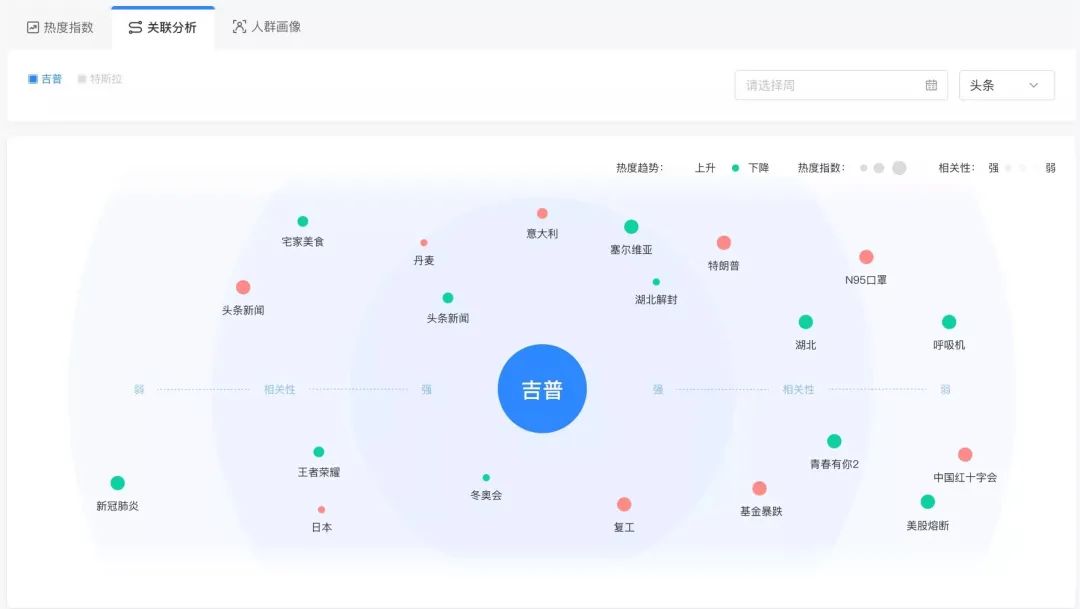Click the 新冠肺炎 green node

(x=118, y=483)
